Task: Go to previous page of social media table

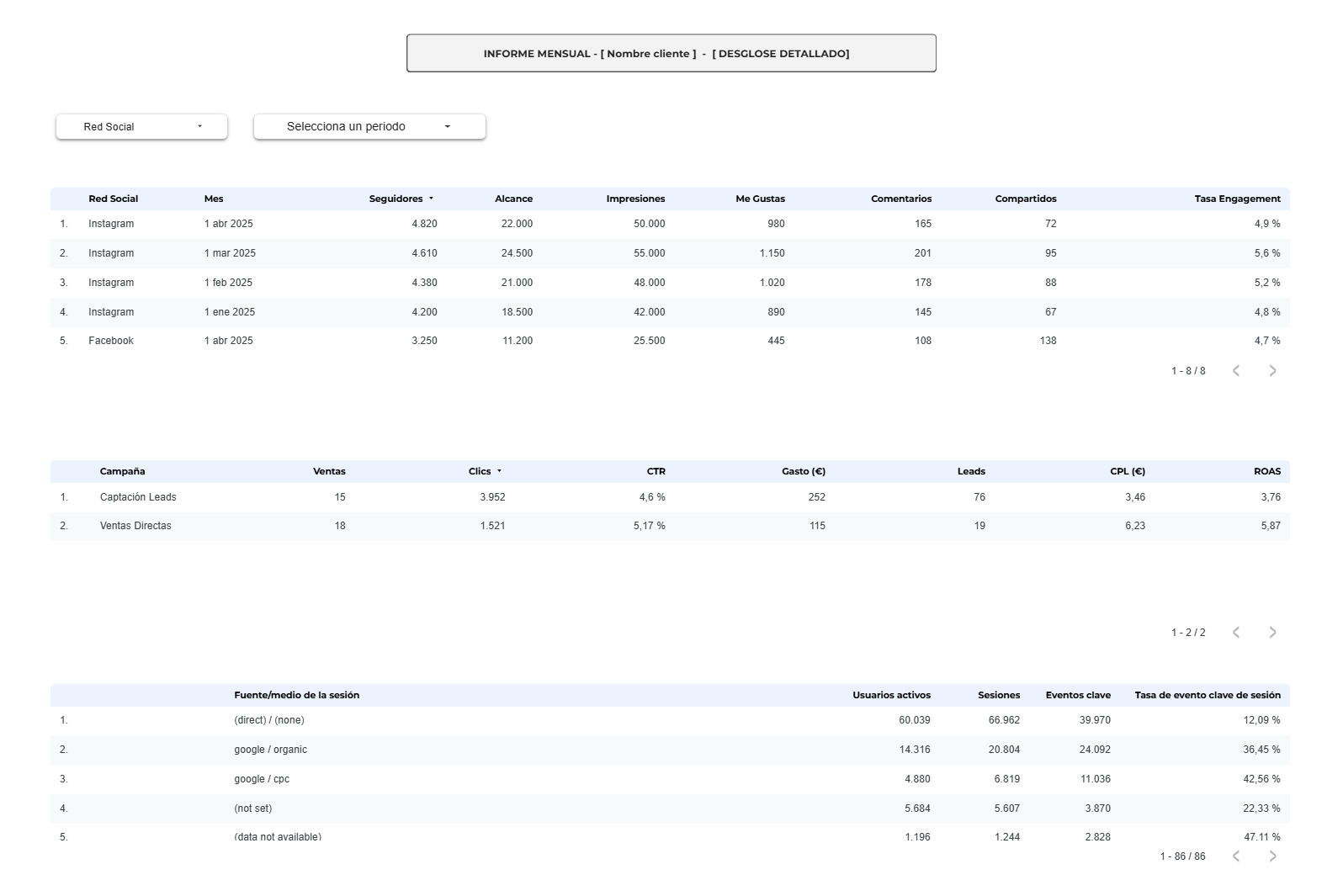Action: click(1236, 371)
